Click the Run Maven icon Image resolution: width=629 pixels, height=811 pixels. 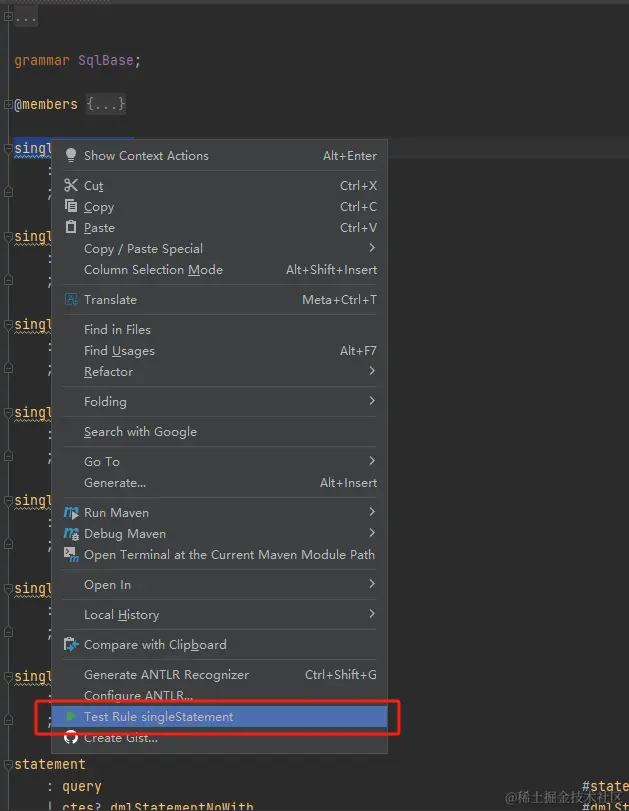click(71, 513)
